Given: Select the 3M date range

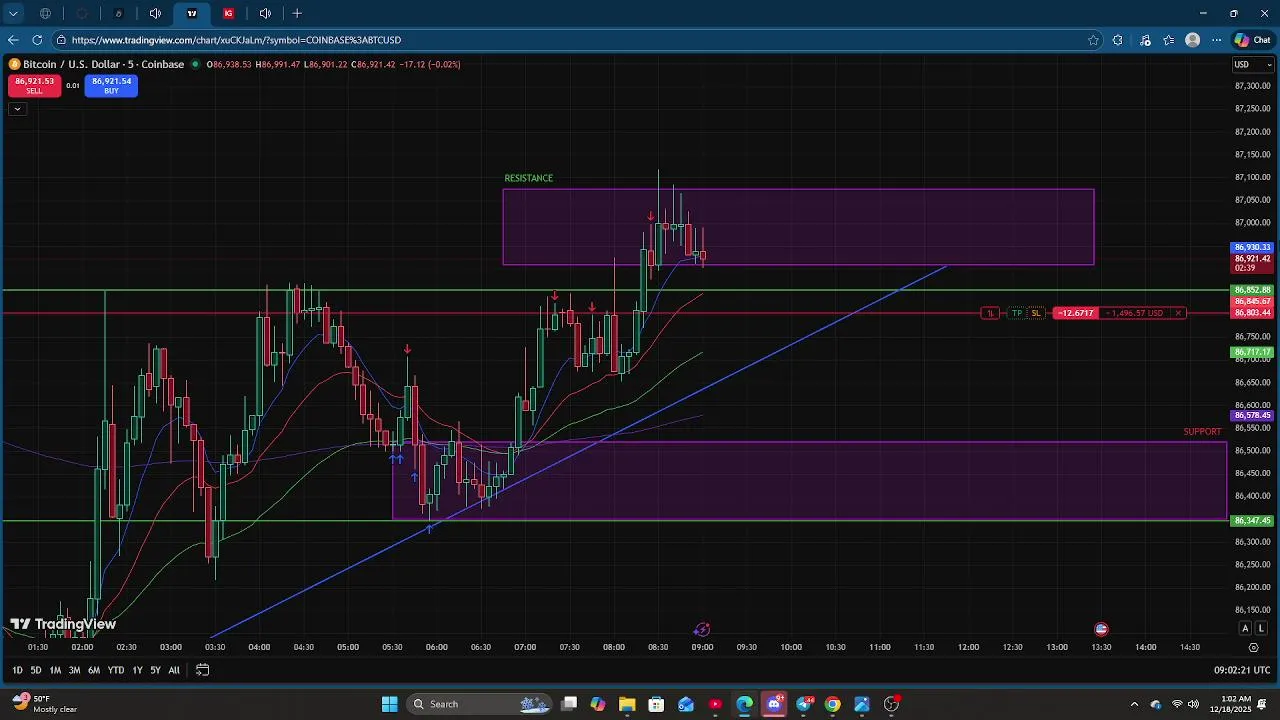Looking at the screenshot, I should 74,670.
